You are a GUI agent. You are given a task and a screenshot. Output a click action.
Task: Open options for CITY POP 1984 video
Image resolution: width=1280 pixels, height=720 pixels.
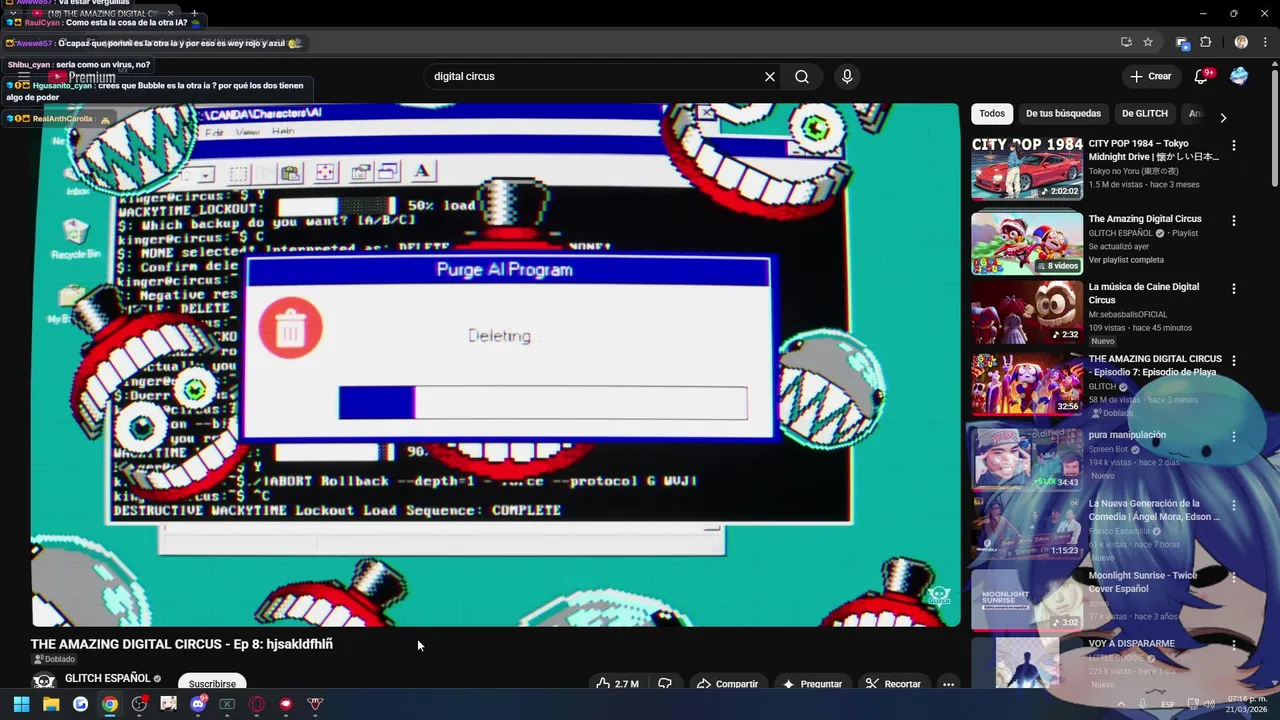1233,146
